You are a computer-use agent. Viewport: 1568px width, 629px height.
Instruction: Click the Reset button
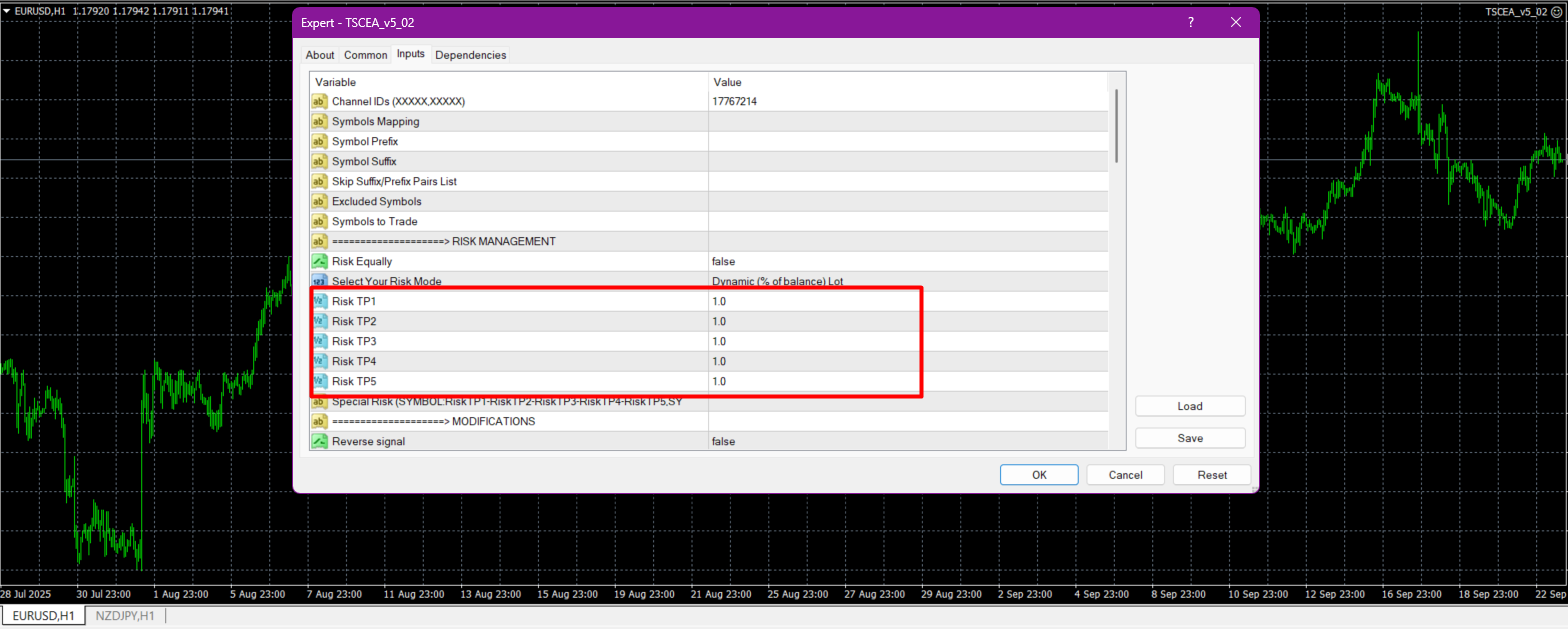click(1212, 475)
